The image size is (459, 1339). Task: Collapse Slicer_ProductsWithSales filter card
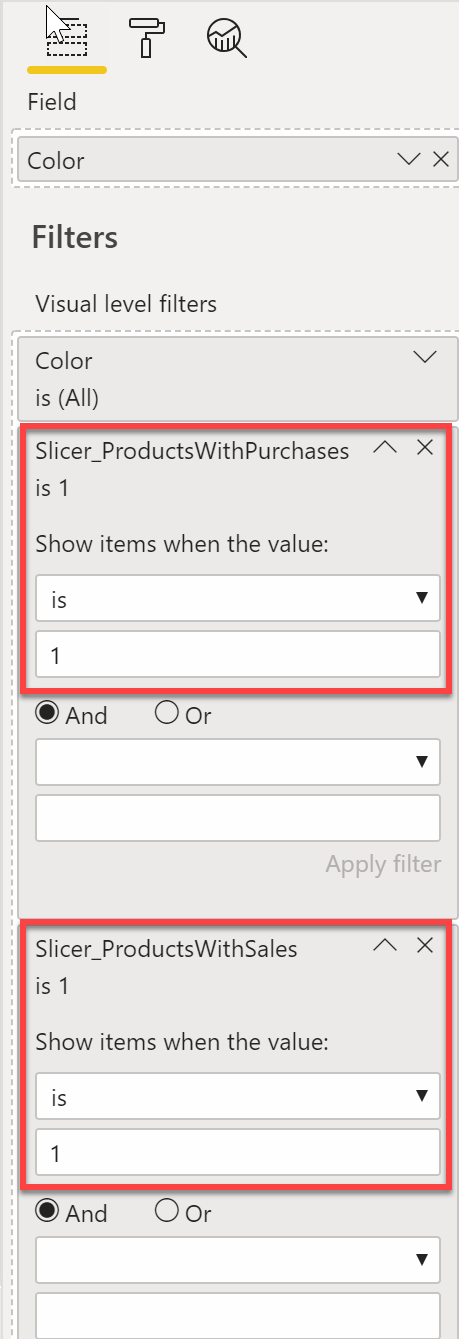coord(385,945)
